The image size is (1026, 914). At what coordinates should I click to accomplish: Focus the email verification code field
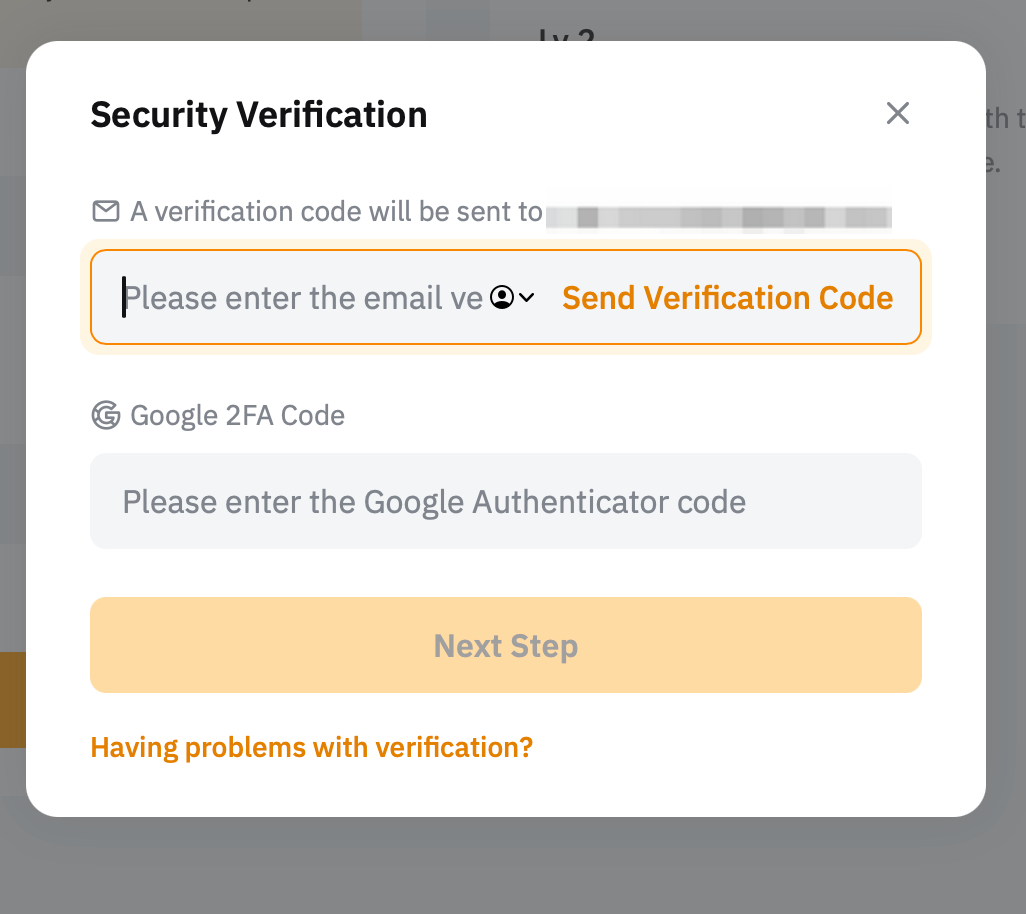(x=300, y=298)
